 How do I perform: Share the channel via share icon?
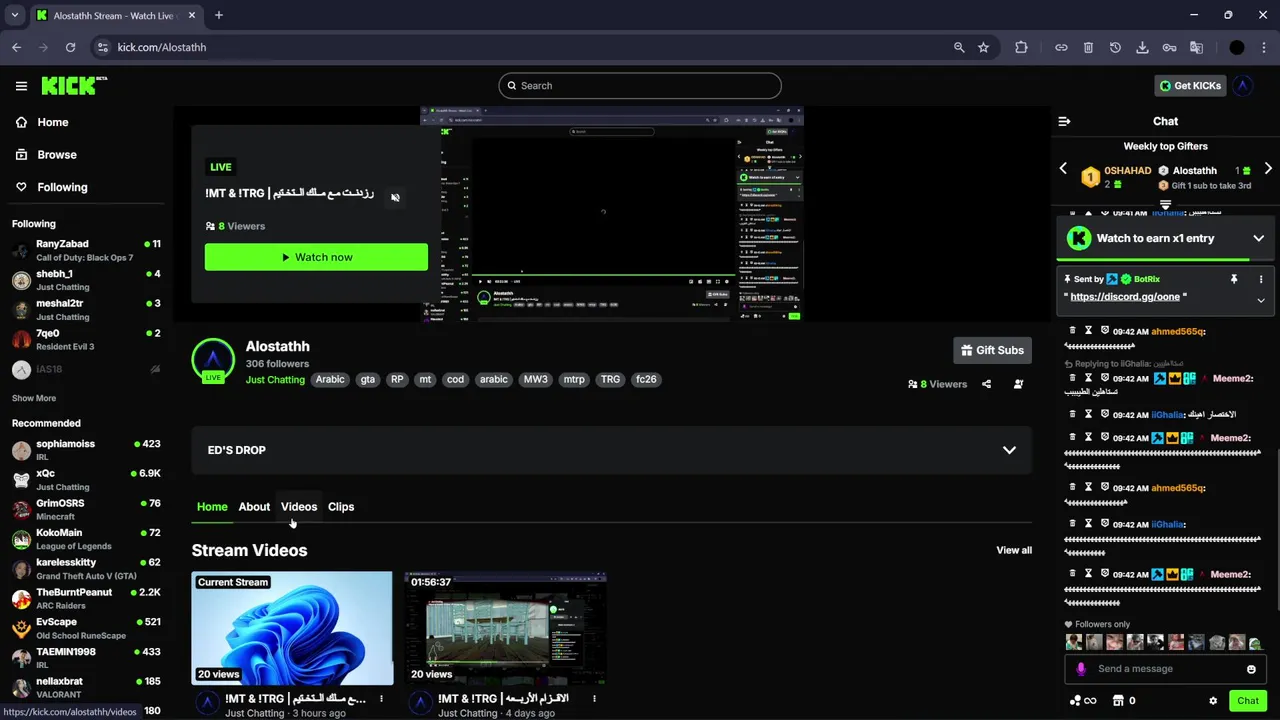click(x=986, y=384)
